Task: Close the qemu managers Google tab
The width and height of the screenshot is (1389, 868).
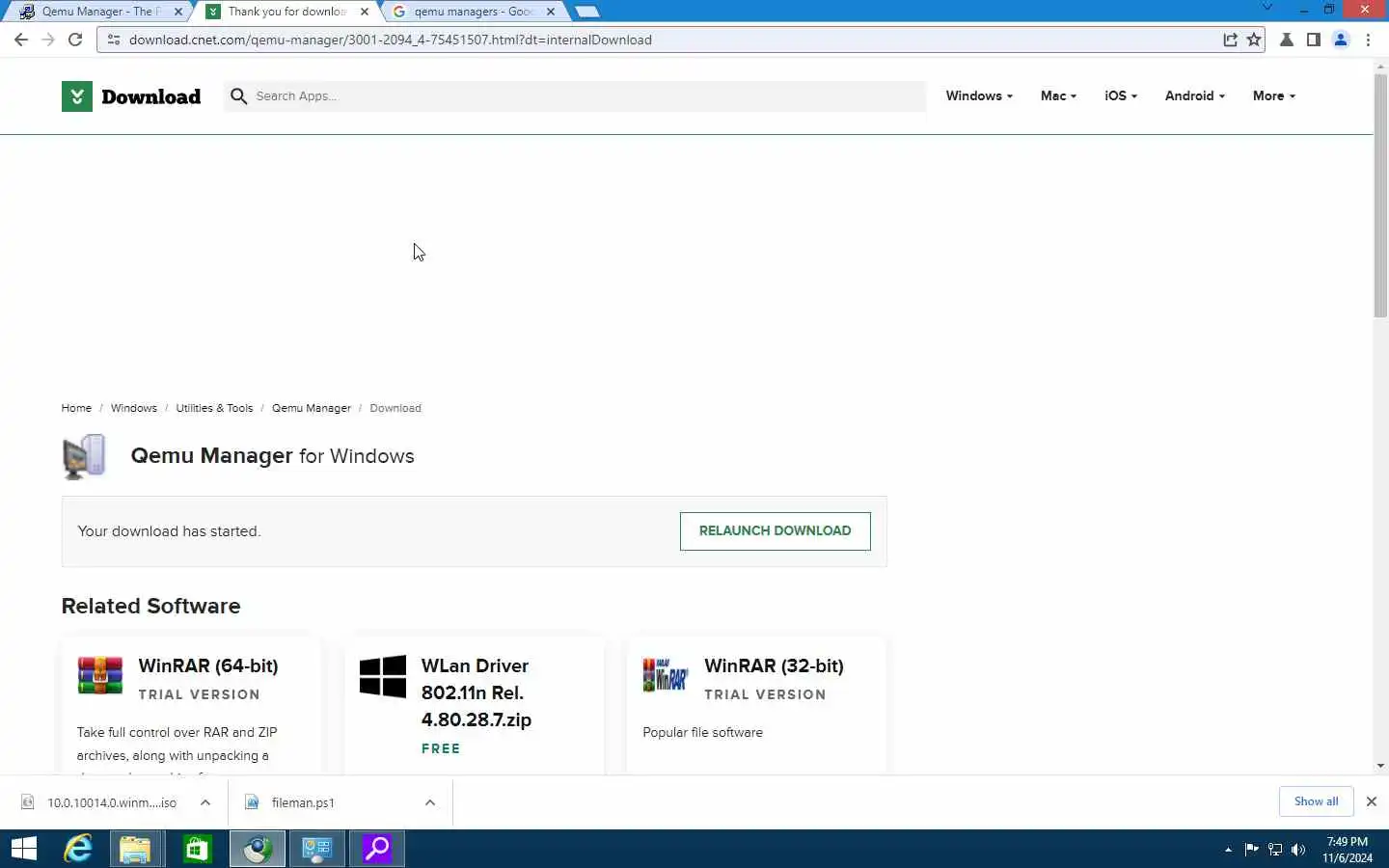Action: [x=551, y=12]
